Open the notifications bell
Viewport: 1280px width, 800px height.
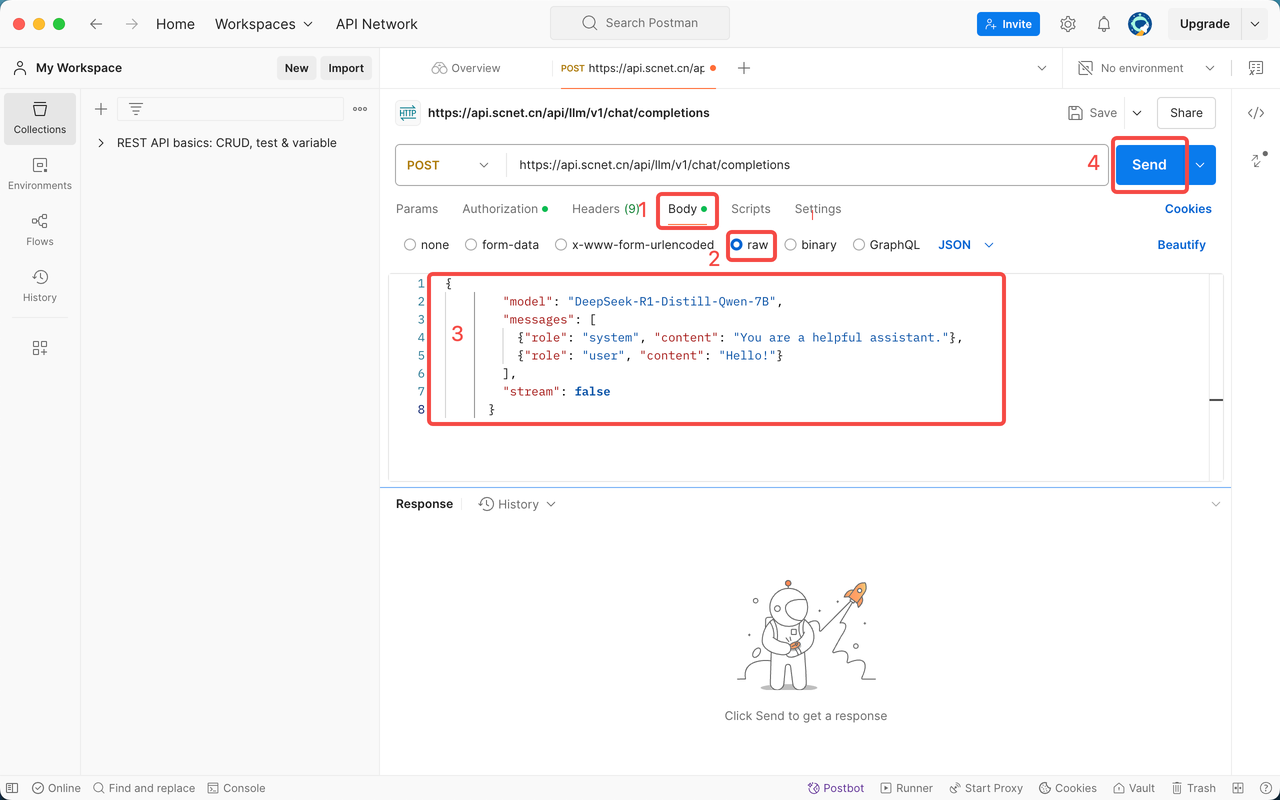[1104, 24]
